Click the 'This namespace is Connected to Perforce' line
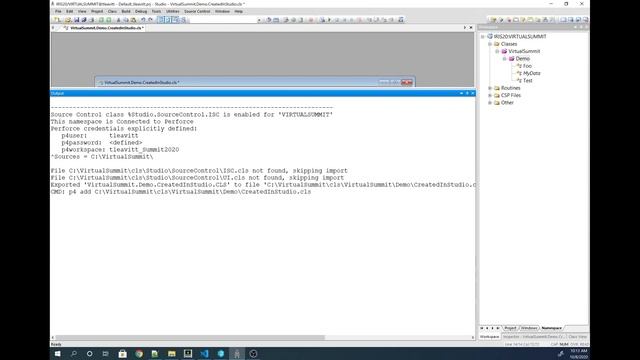The height and width of the screenshot is (360, 640). (x=122, y=122)
